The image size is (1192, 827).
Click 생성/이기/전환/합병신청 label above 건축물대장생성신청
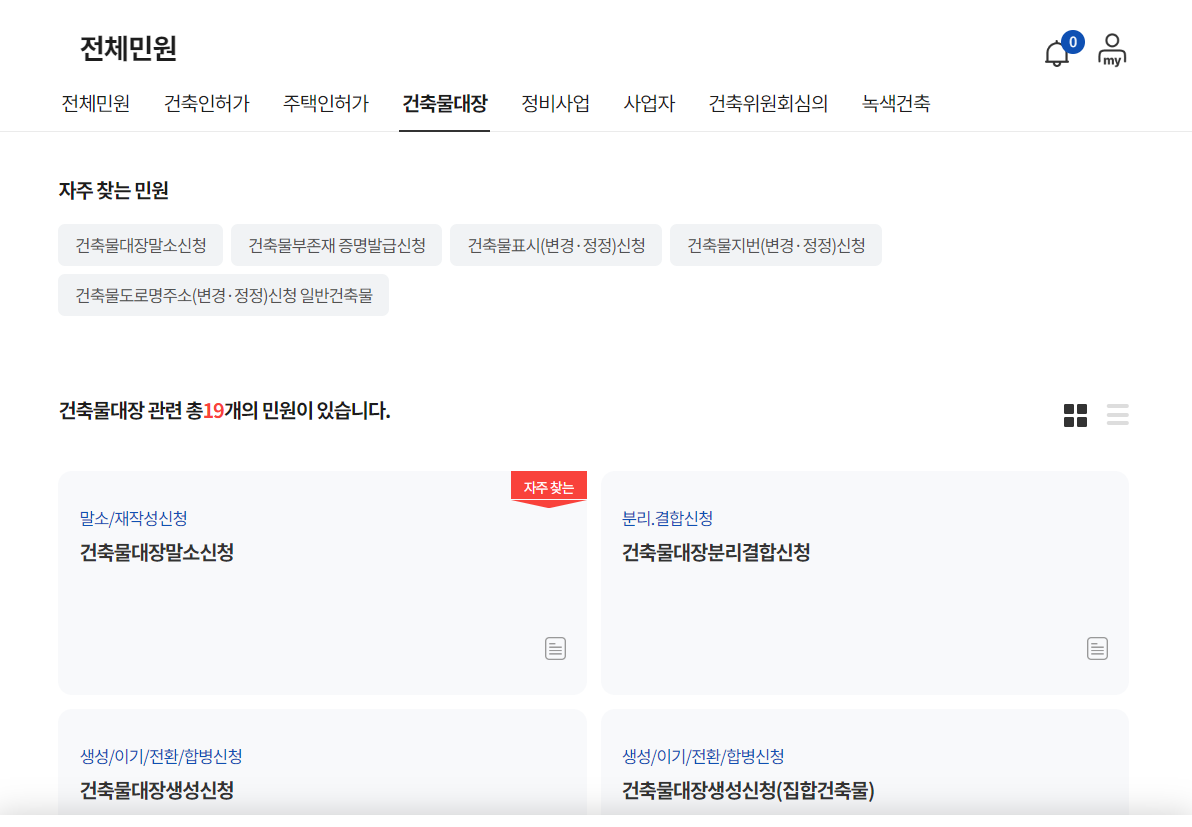point(161,756)
